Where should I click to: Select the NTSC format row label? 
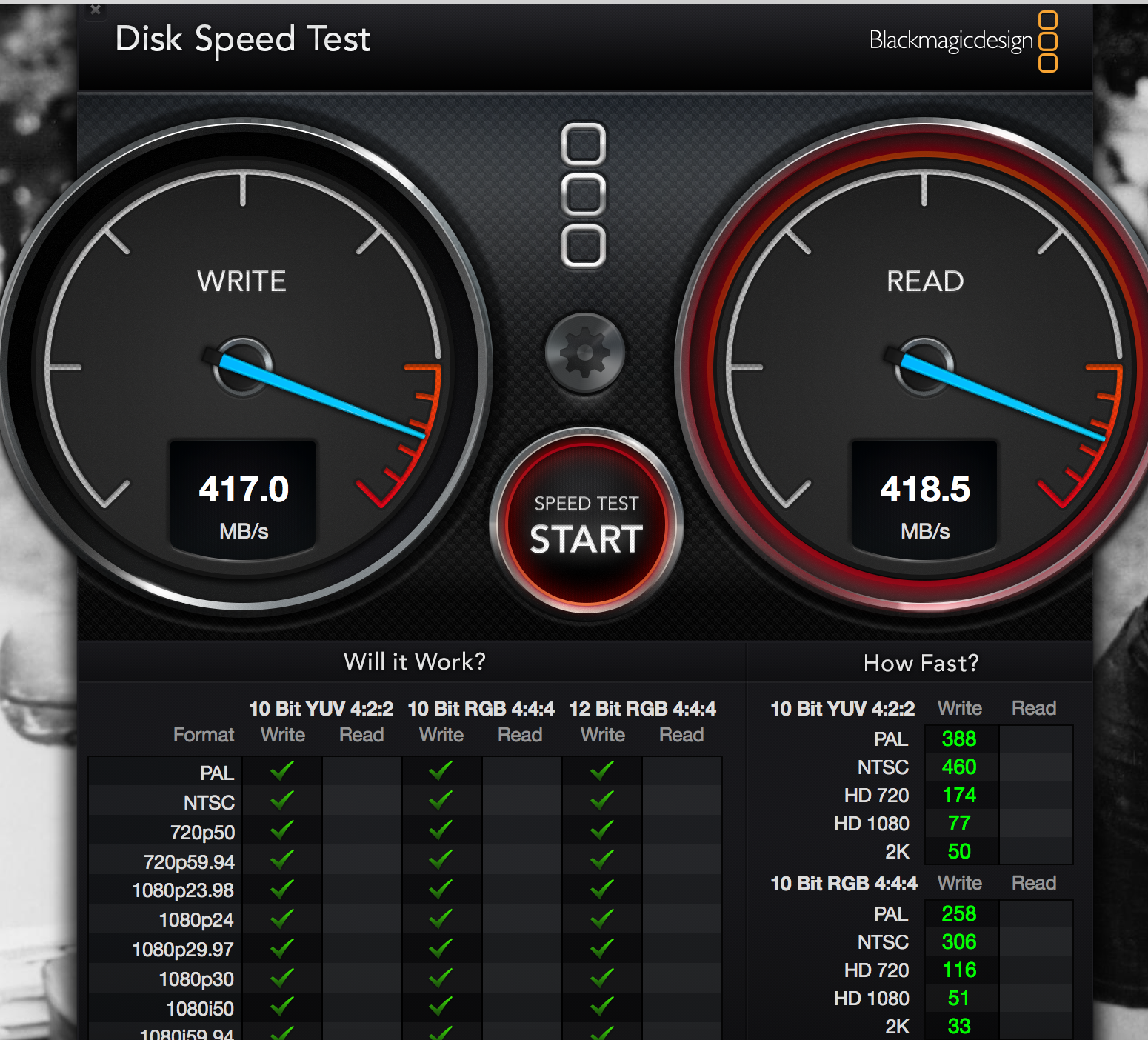click(x=210, y=803)
